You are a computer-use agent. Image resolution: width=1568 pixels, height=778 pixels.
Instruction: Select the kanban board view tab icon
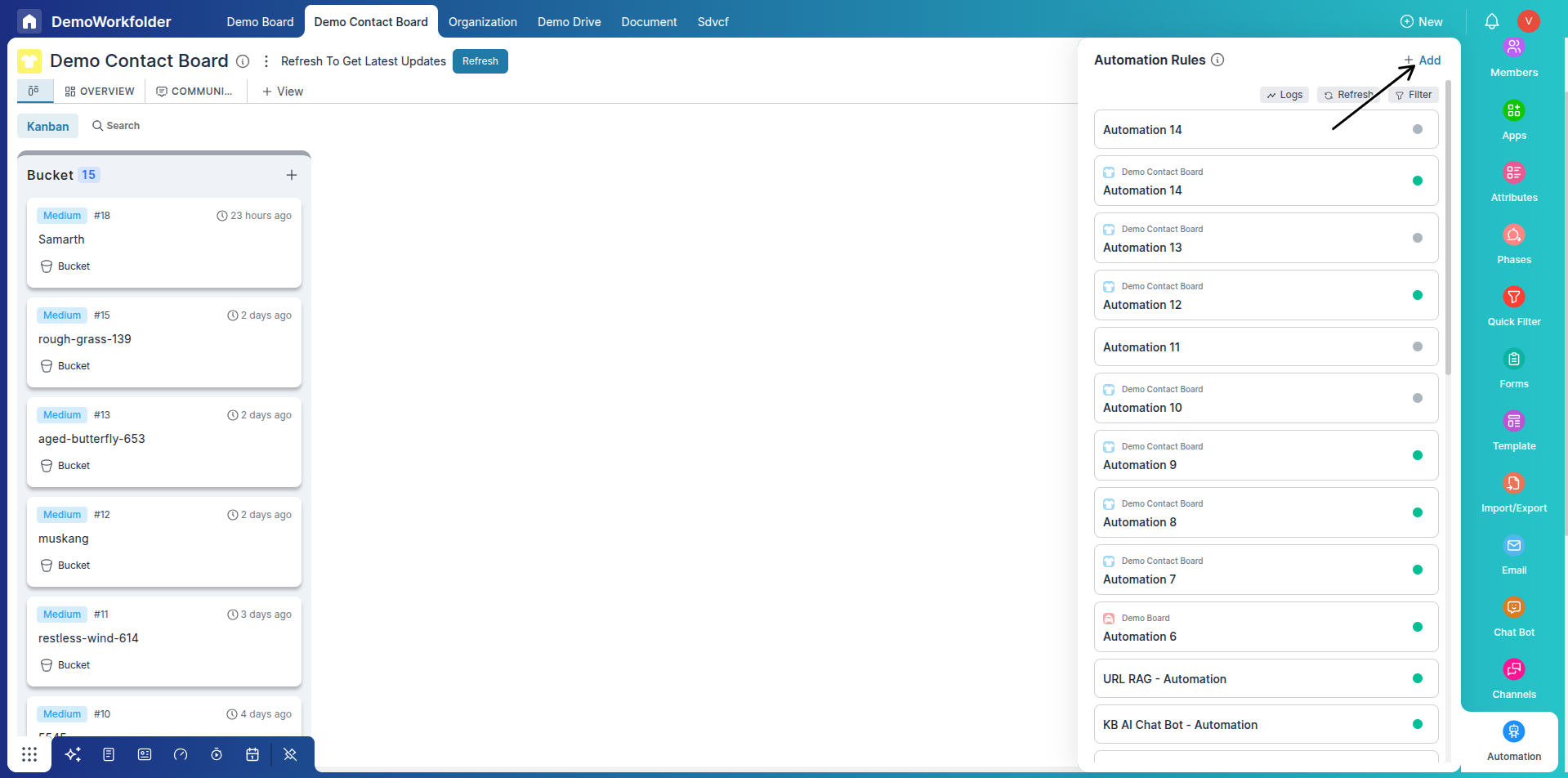pos(34,91)
